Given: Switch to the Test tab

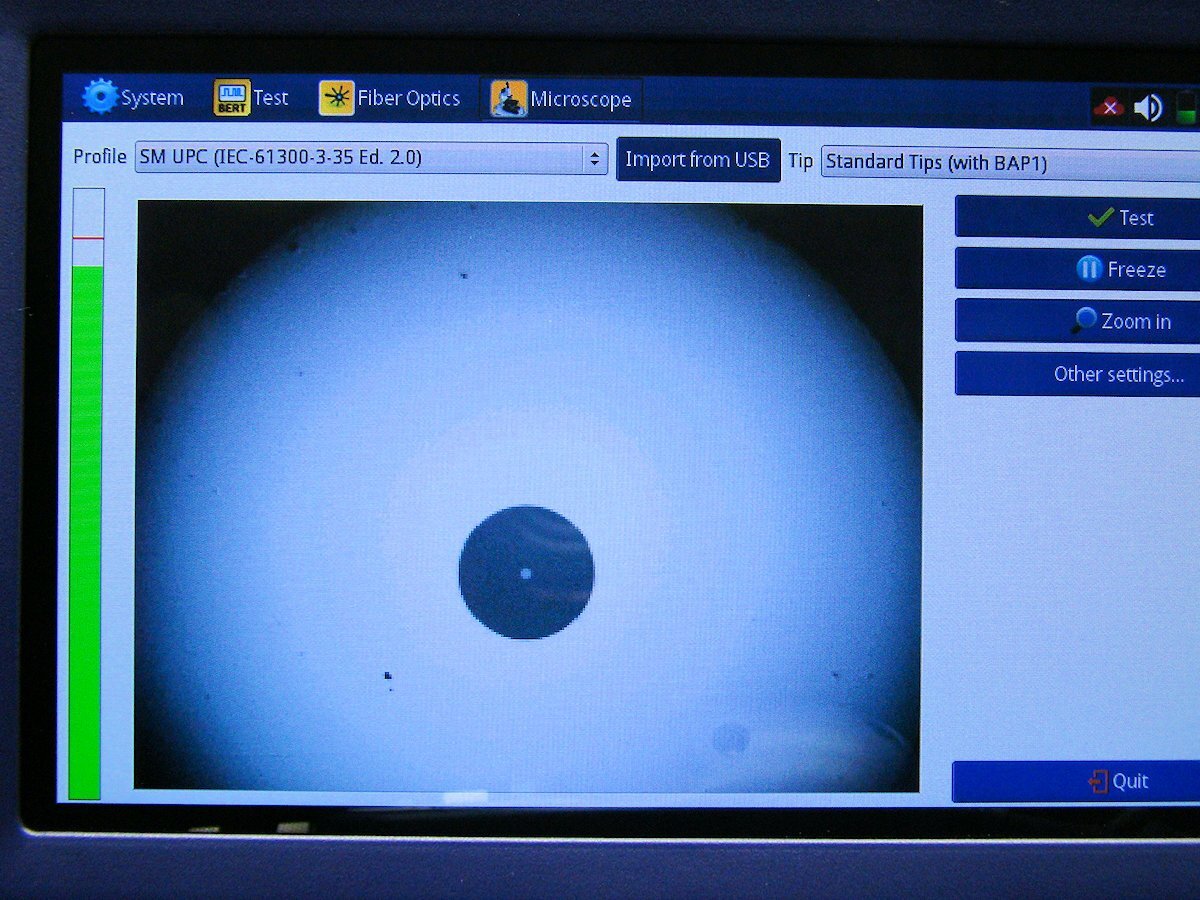Looking at the screenshot, I should pyautogui.click(x=251, y=98).
